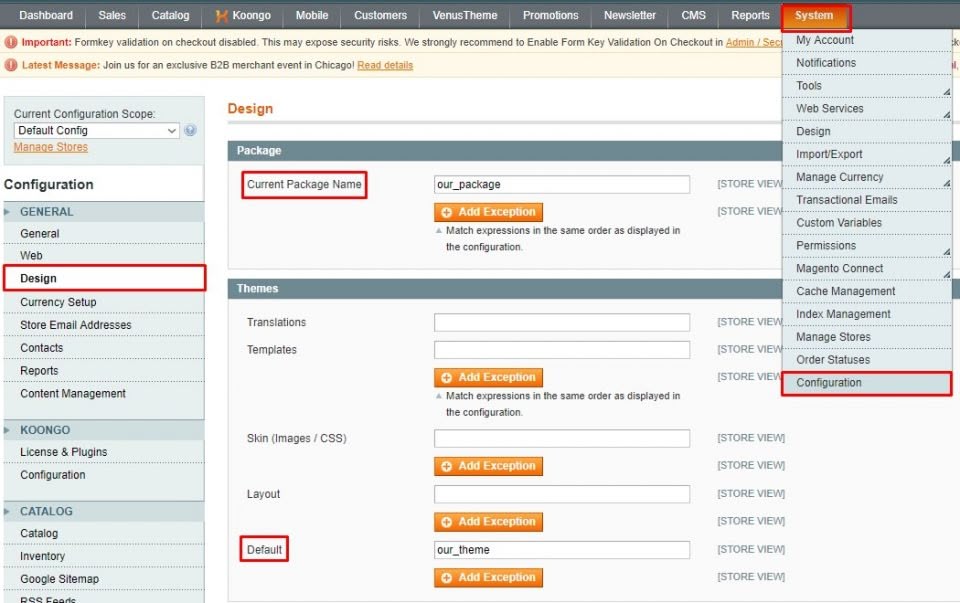Viewport: 960px width, 603px height.
Task: Click the plus icon on Add Exception under Skin
Action: point(448,466)
